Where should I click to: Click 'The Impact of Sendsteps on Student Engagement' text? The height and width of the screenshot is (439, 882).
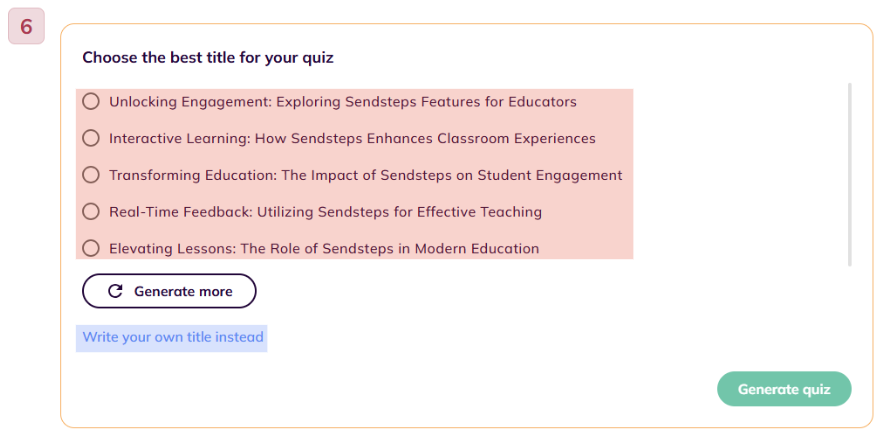[452, 175]
